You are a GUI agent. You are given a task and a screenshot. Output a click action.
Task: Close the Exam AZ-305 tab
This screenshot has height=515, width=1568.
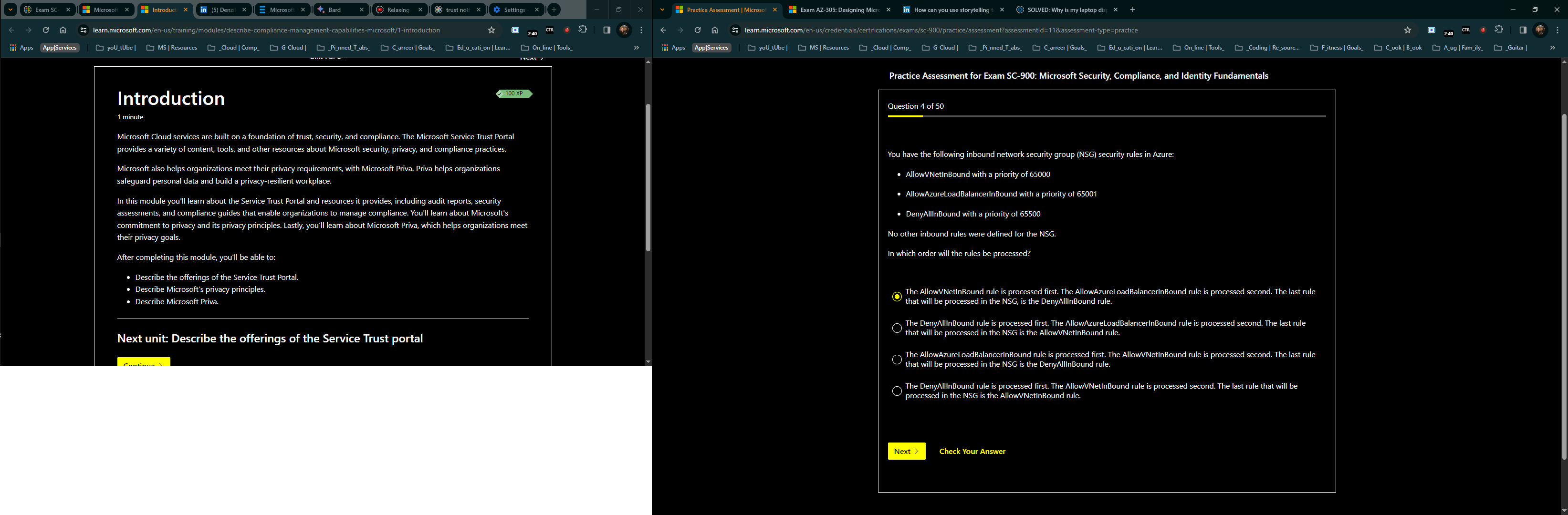coord(888,10)
